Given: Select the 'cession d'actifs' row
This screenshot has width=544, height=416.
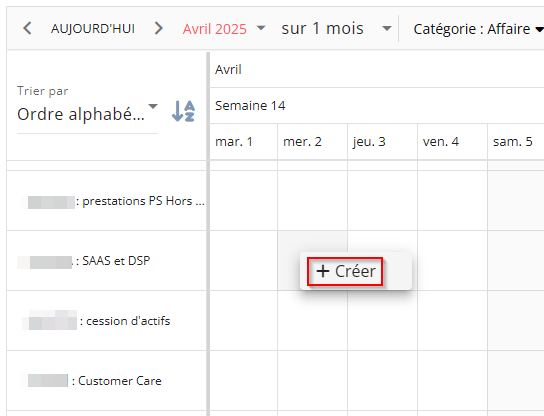Looking at the screenshot, I should 107,321.
